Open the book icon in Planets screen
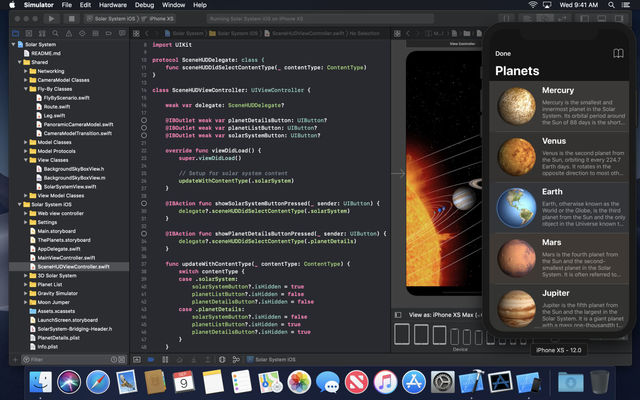Screen dimensions: 640x400 coord(618,53)
